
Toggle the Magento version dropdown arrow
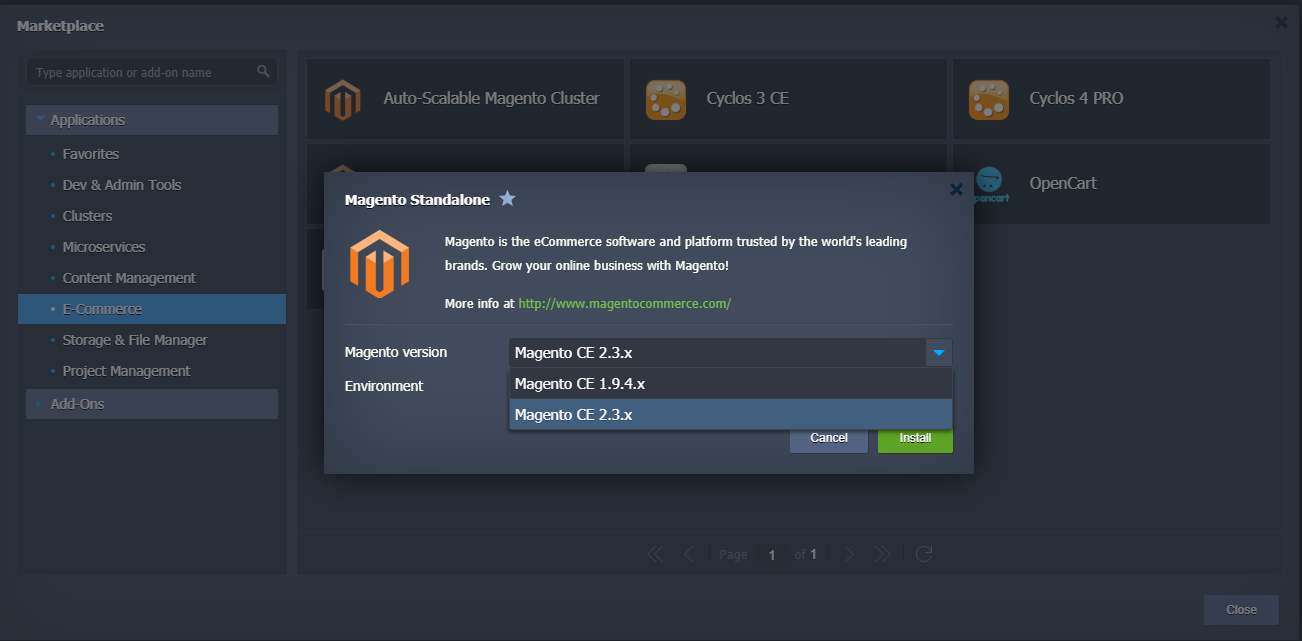coord(939,352)
